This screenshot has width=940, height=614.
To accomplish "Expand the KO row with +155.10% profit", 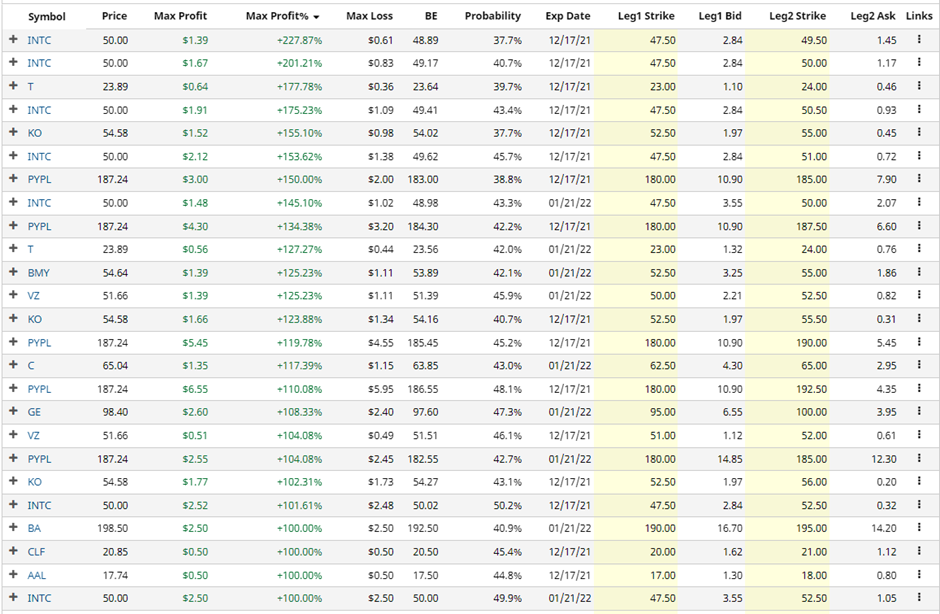I will pyautogui.click(x=13, y=133).
